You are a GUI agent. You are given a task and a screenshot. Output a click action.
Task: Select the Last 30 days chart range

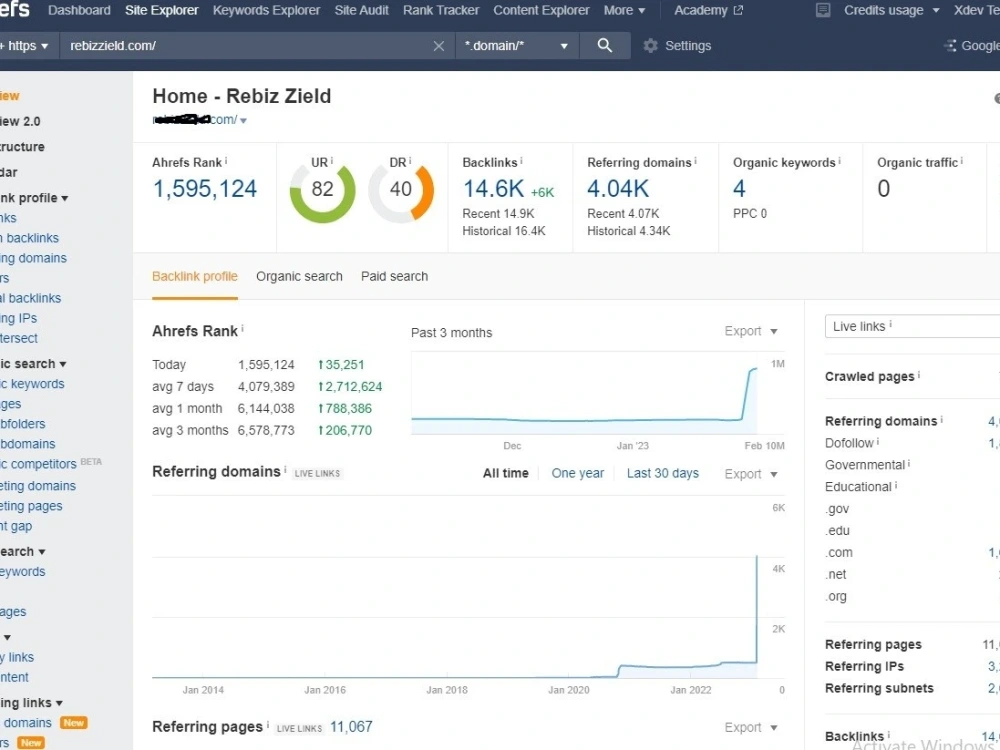point(663,473)
